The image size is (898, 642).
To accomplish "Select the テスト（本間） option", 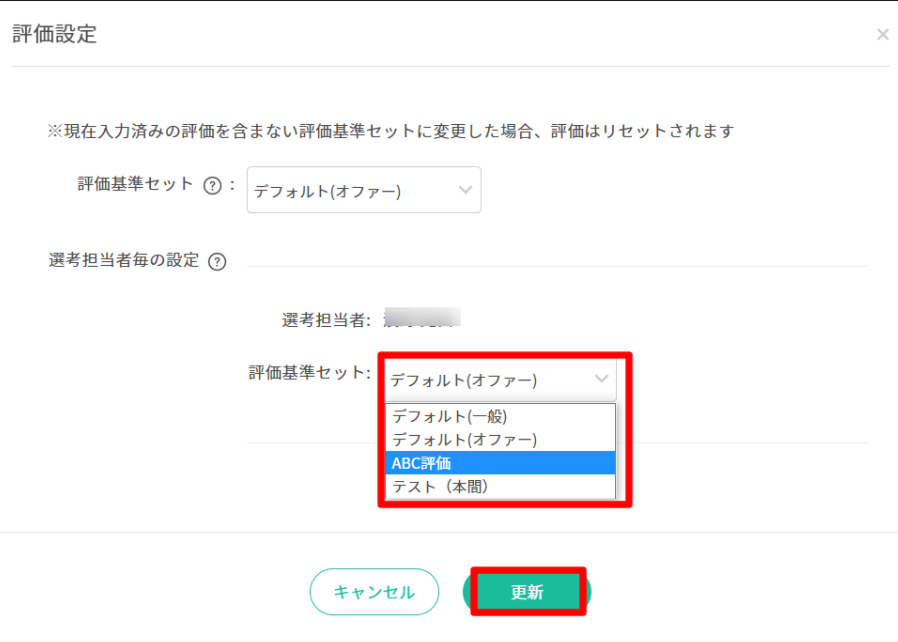I will (x=441, y=487).
